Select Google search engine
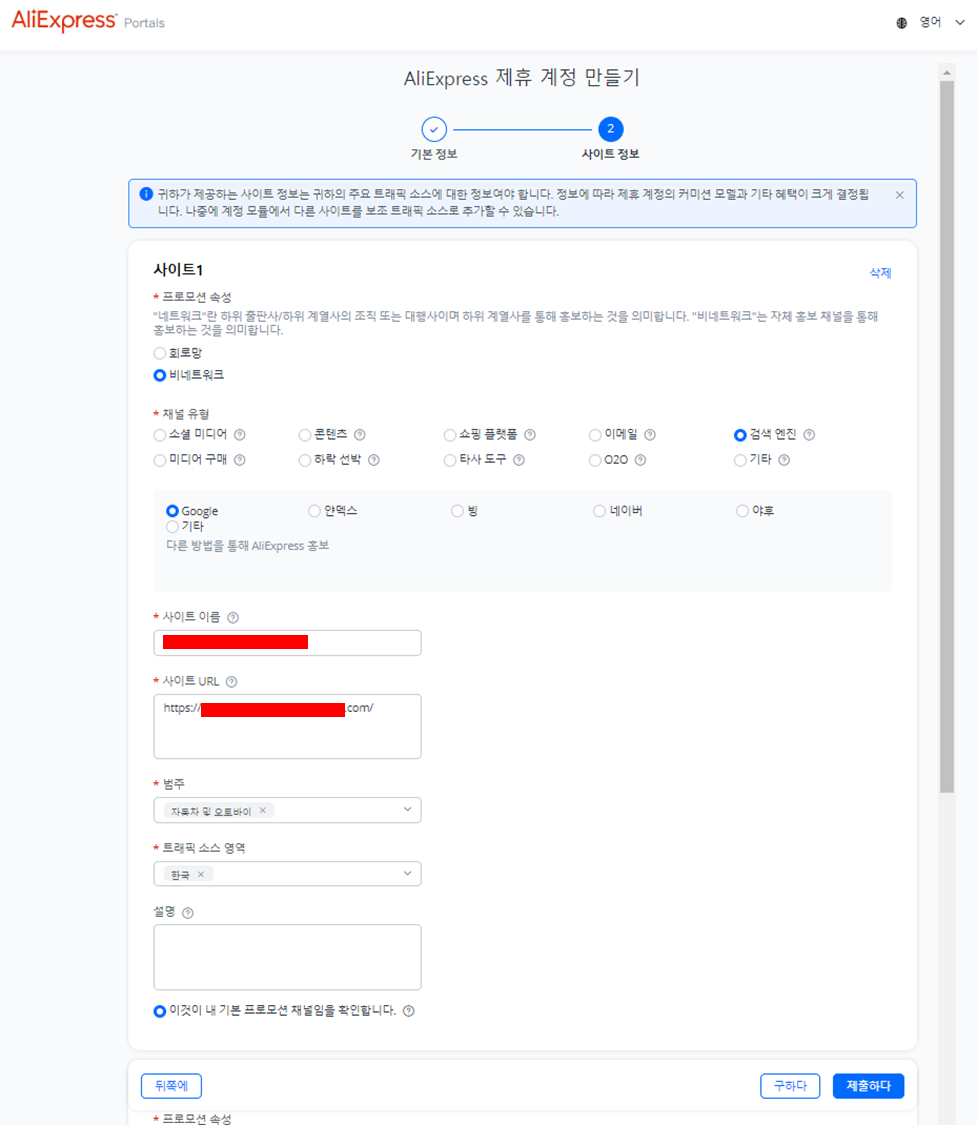The width and height of the screenshot is (977, 1125). click(x=172, y=511)
